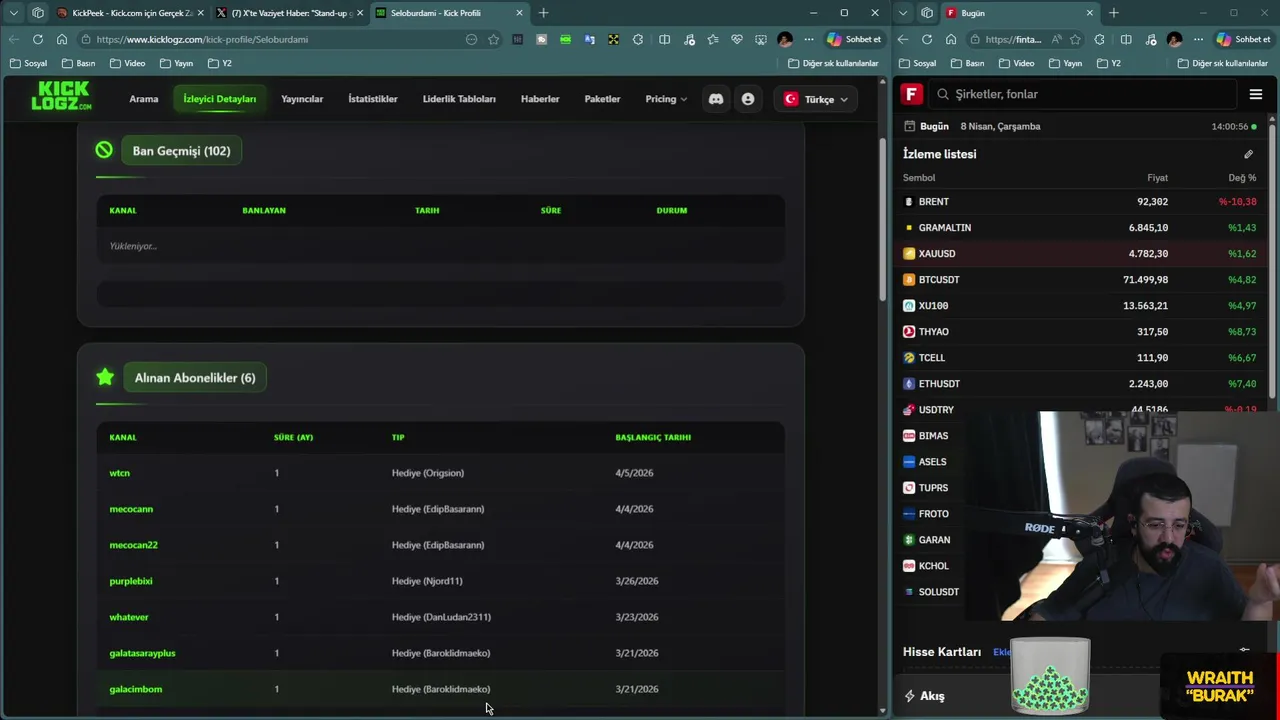Click Sohbet et Copilot button in the left browser
The width and height of the screenshot is (1280, 720).
[853, 39]
